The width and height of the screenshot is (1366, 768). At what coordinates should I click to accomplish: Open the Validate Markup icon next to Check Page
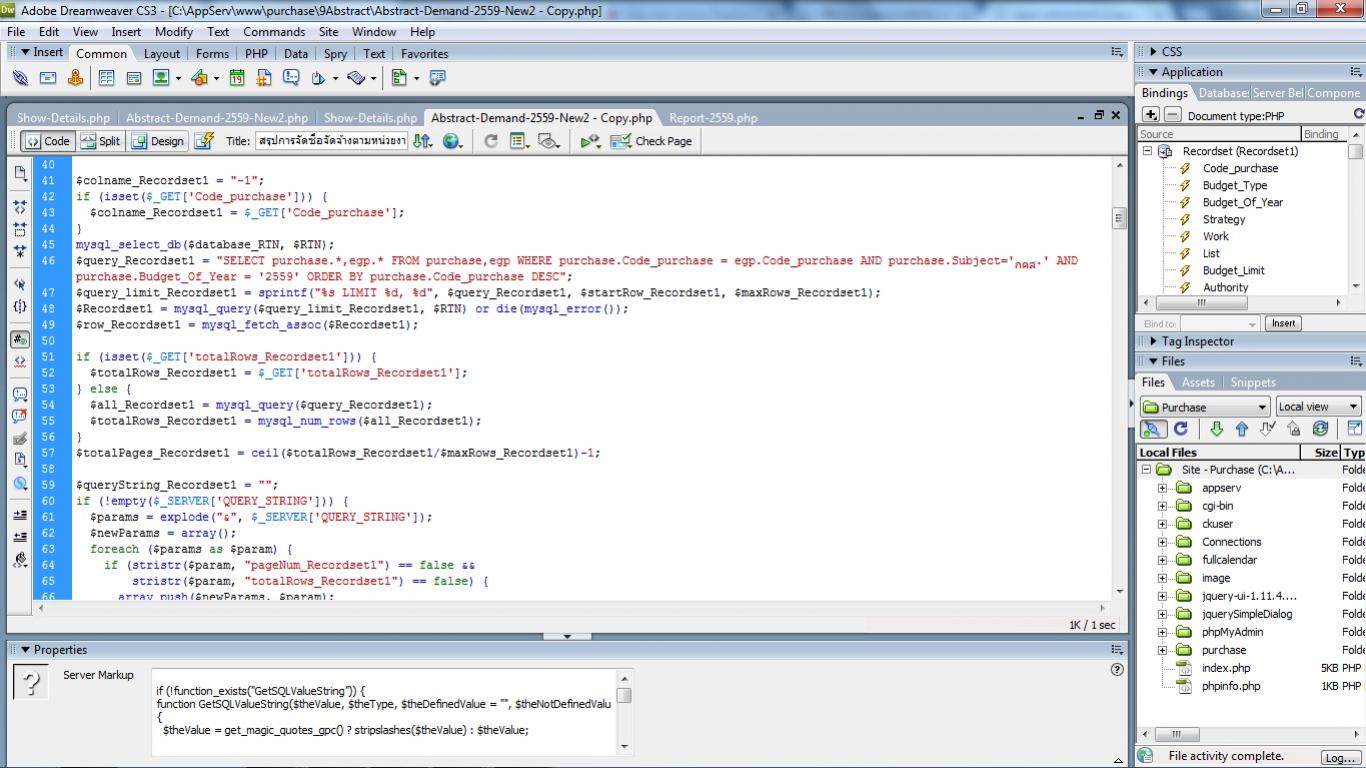point(590,141)
